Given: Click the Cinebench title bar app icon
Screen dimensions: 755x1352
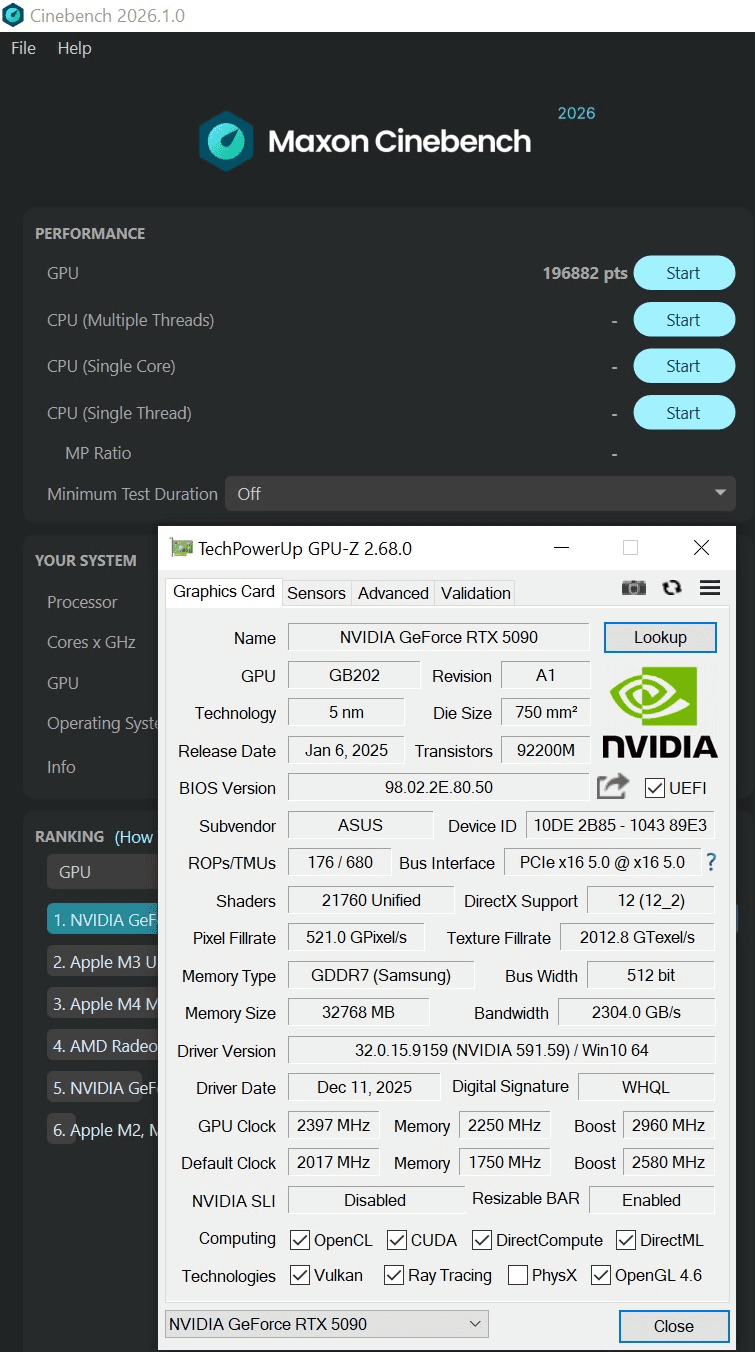Looking at the screenshot, I should [13, 15].
